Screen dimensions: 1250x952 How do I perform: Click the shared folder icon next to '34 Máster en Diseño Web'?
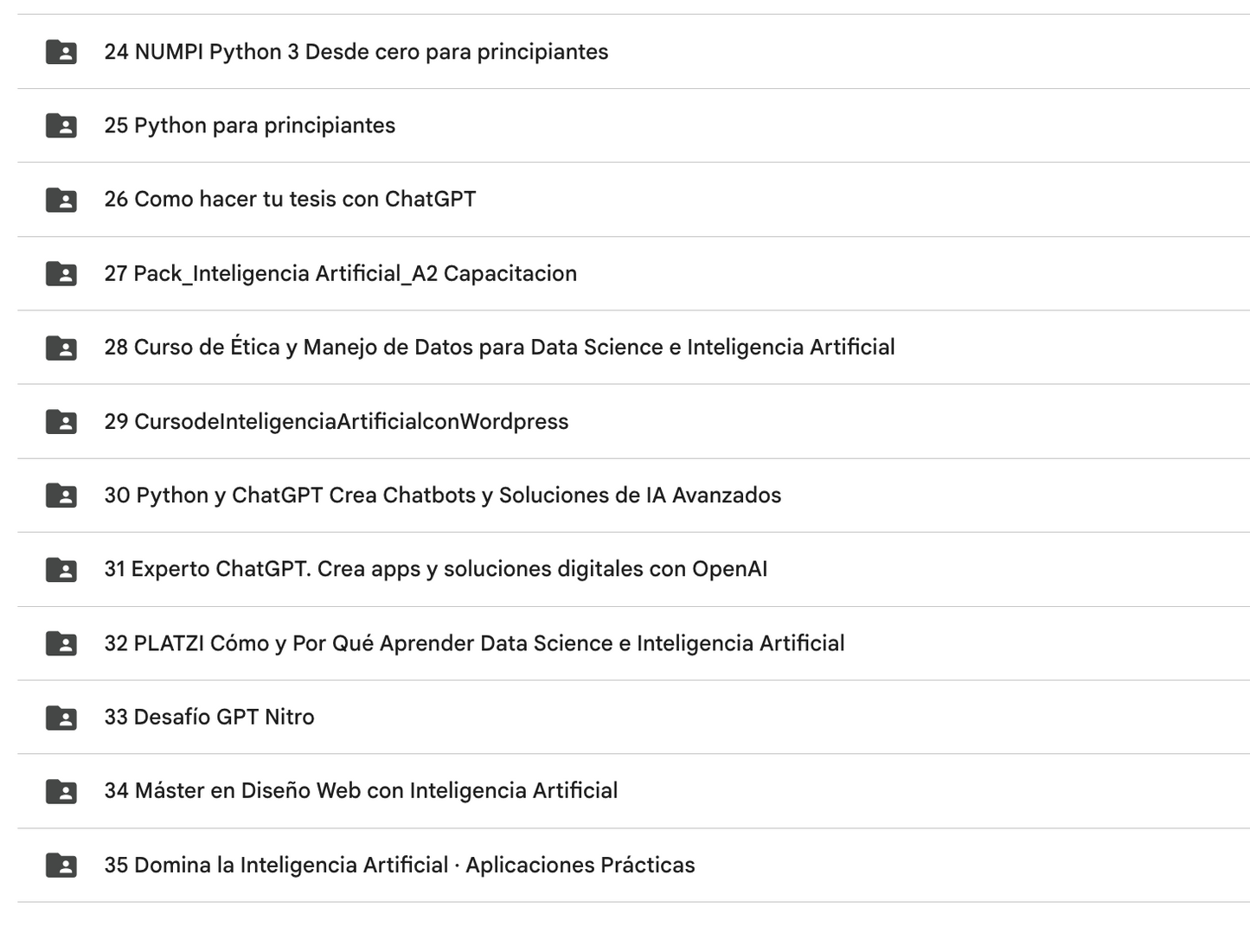[x=61, y=791]
